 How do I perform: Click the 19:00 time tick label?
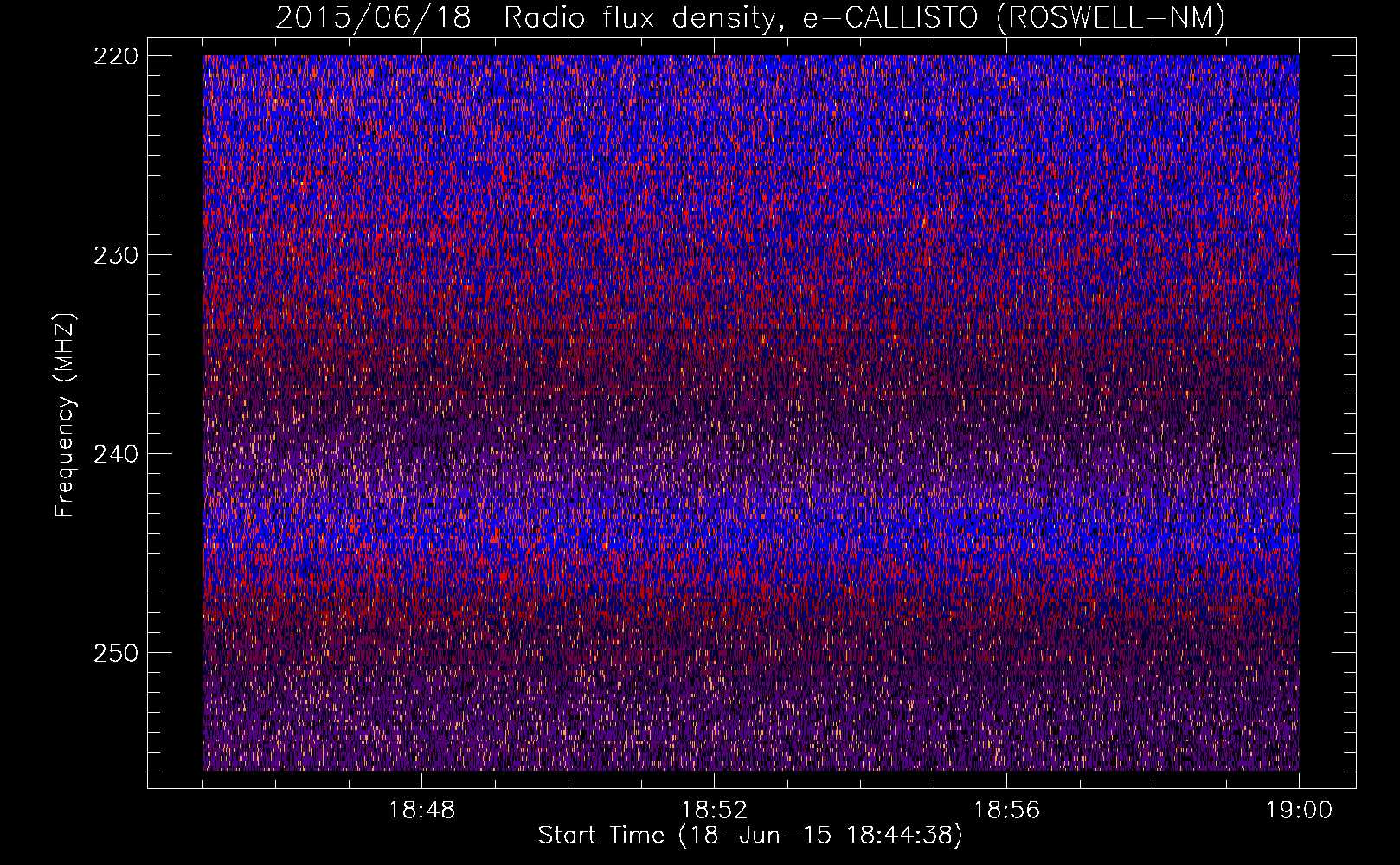[1299, 811]
